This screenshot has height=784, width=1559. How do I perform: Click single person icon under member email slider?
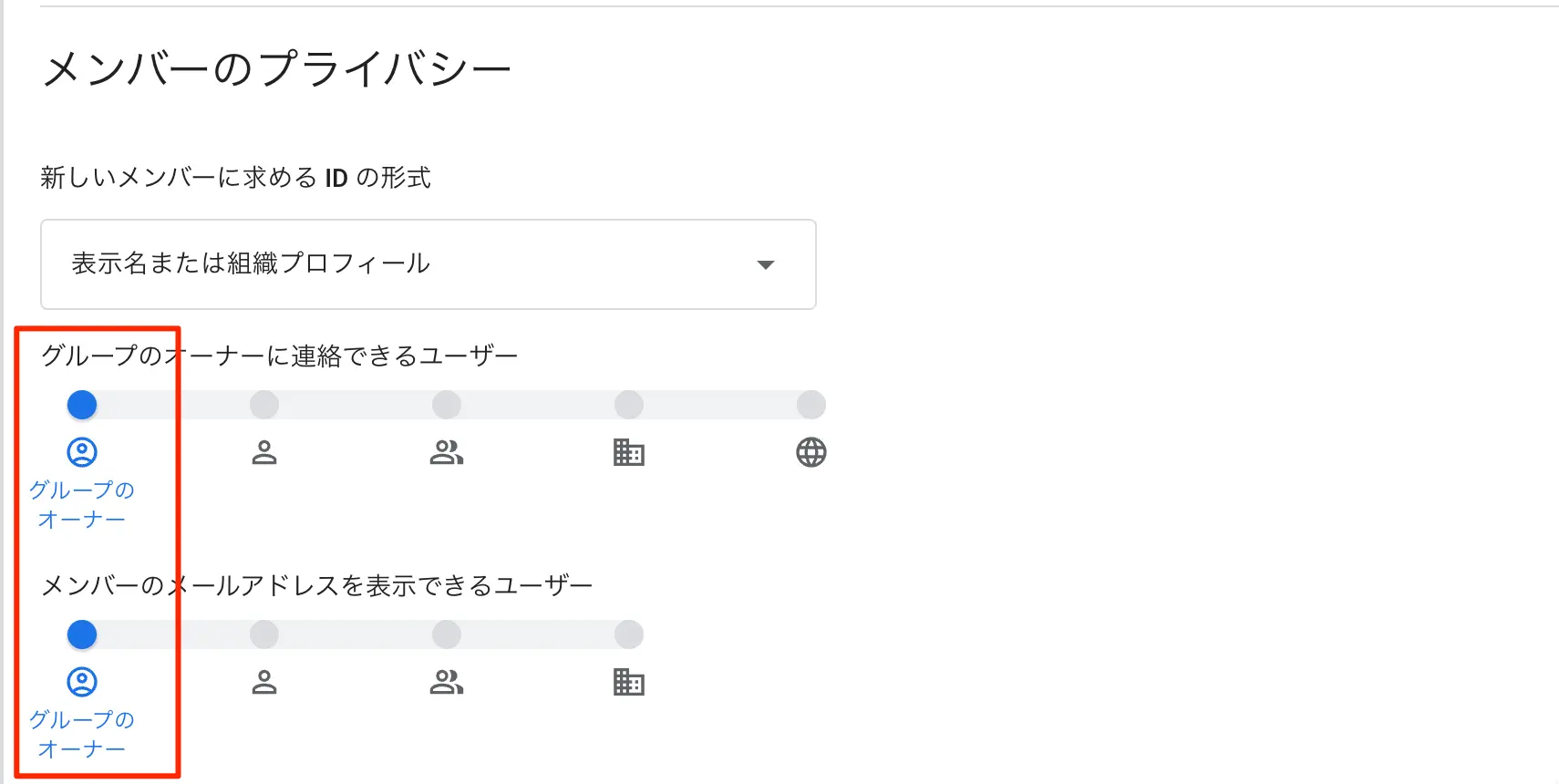tap(264, 682)
